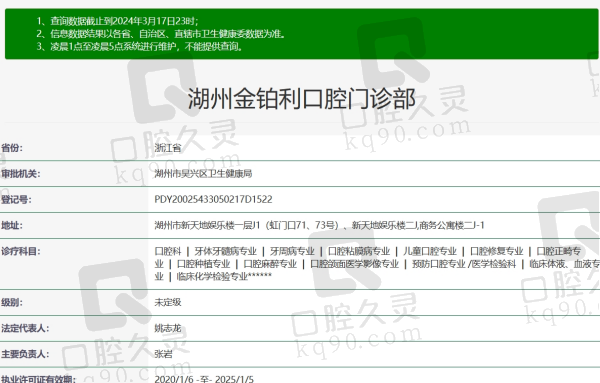Image resolution: width=600 pixels, height=383 pixels.
Task: Click the 省份 label
Action: tap(11, 148)
